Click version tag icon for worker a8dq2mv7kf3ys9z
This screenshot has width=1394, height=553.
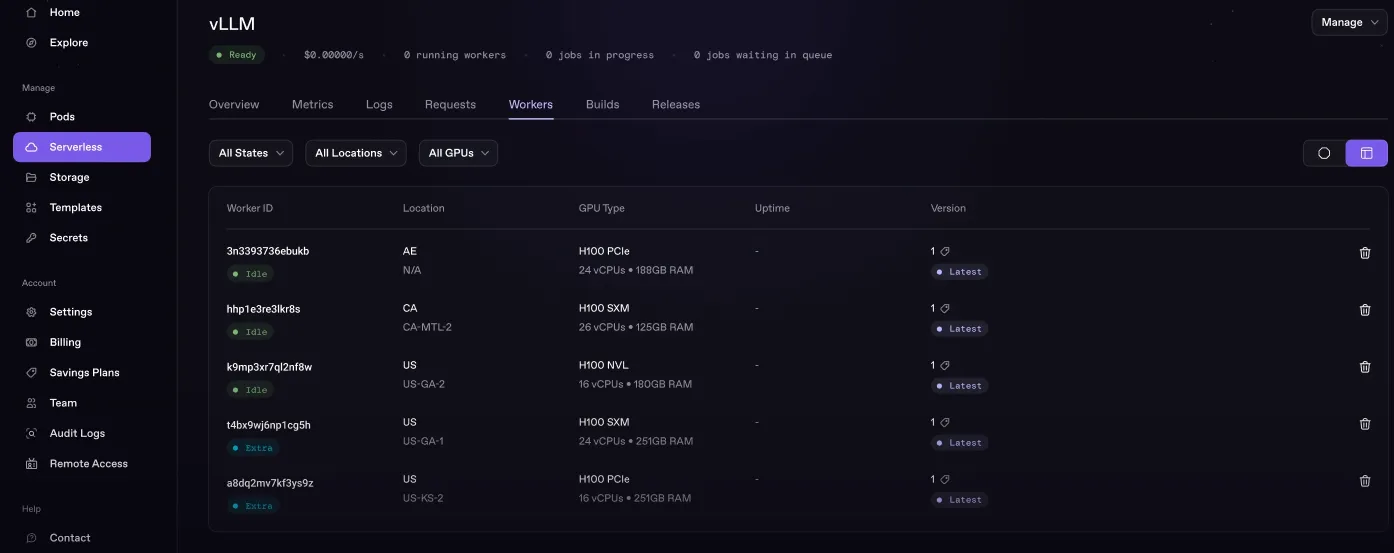click(x=945, y=480)
